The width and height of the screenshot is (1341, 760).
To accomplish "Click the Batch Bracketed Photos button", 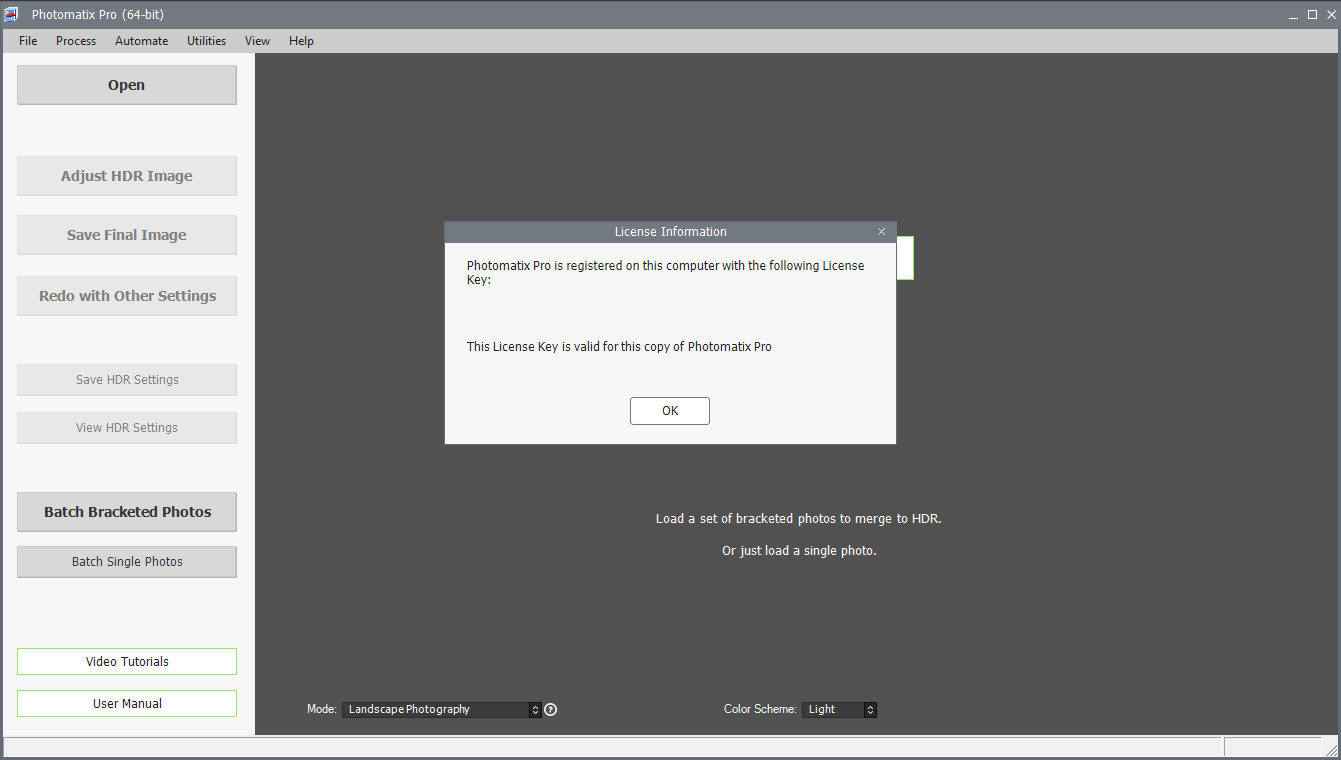I will [127, 512].
